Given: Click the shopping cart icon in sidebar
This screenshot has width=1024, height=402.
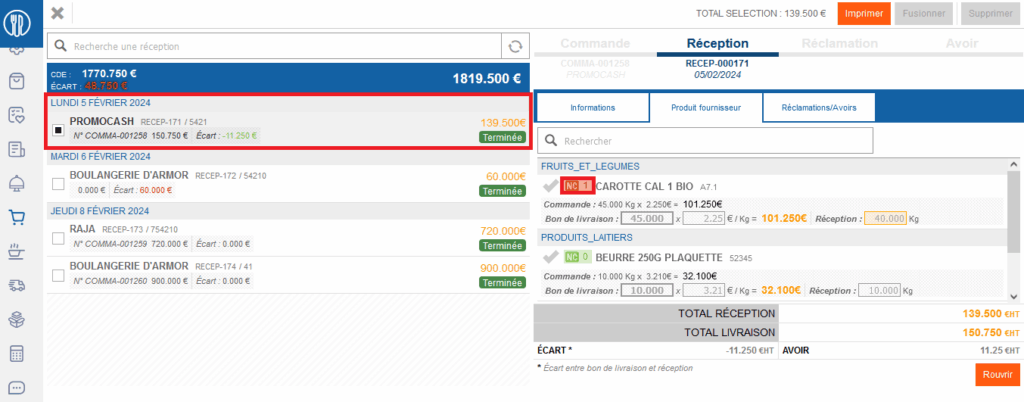Looking at the screenshot, I should 17,217.
